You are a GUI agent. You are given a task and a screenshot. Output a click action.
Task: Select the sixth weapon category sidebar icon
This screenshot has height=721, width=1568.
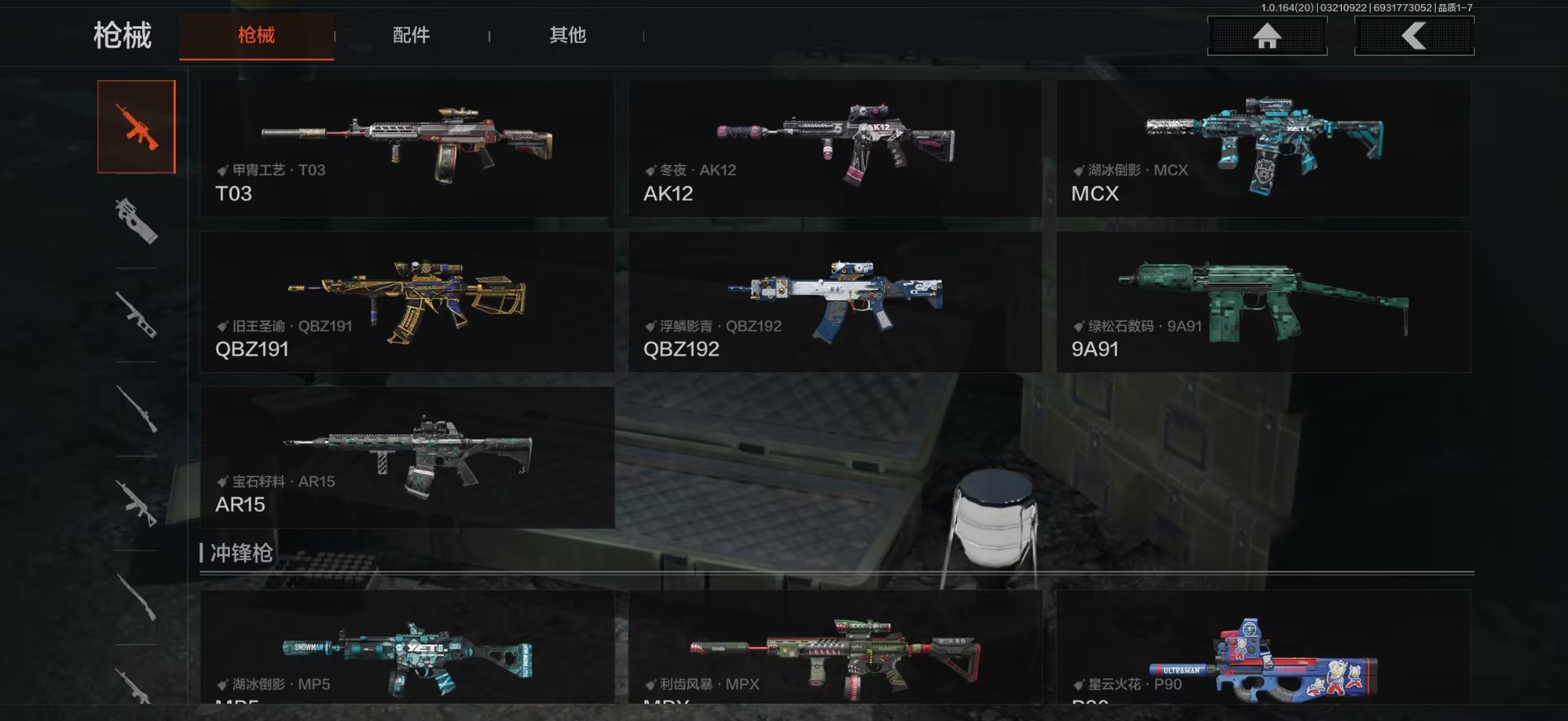coord(136,598)
